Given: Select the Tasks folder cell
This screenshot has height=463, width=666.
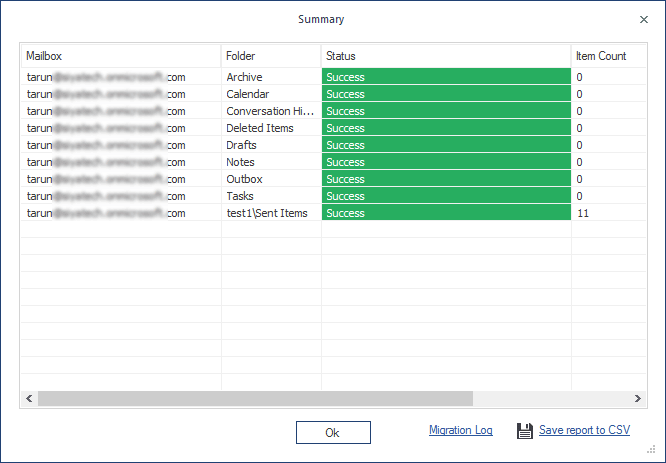Looking at the screenshot, I should (271, 196).
